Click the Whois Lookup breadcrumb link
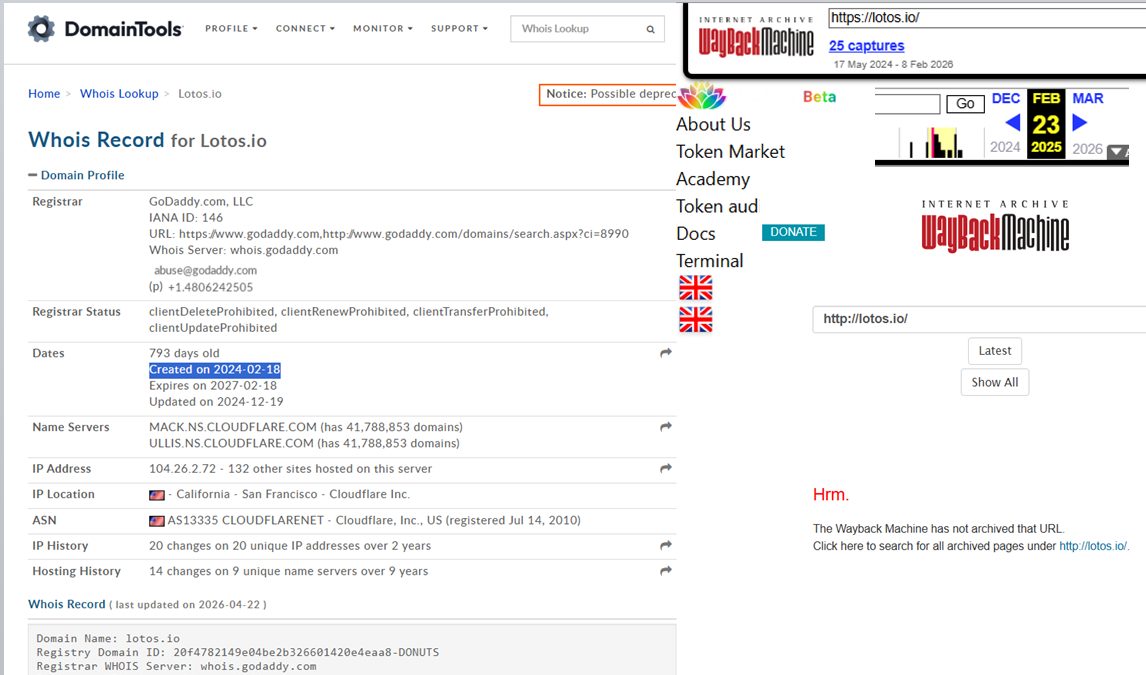 (x=119, y=94)
